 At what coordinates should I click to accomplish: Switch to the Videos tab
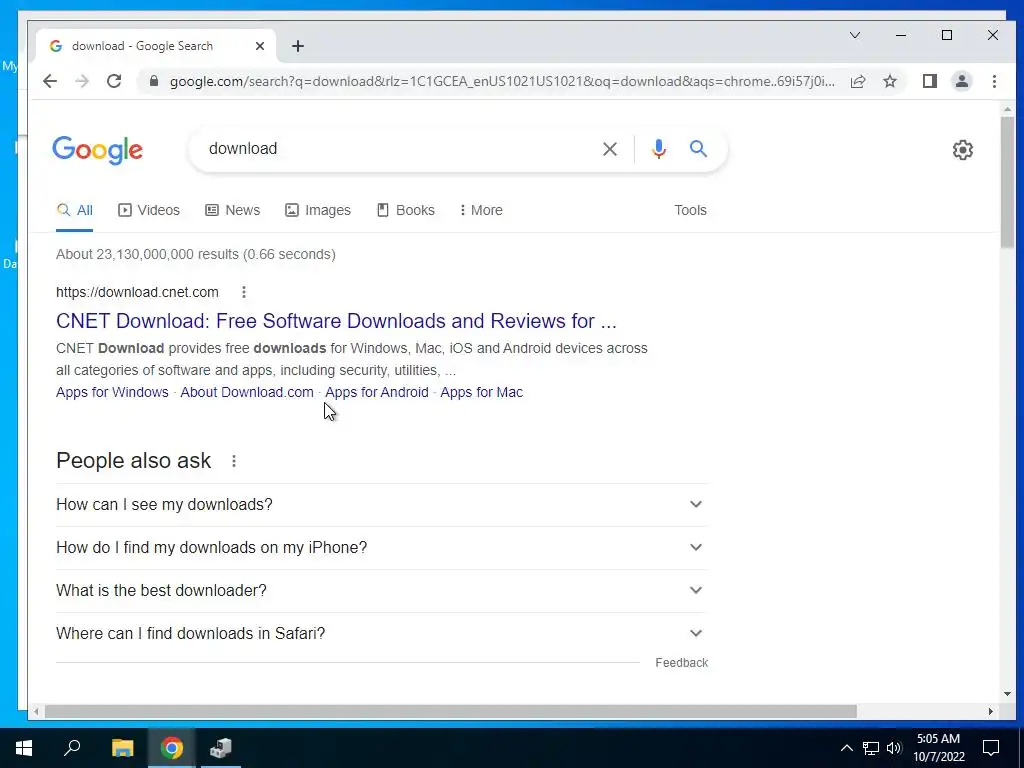tap(149, 210)
